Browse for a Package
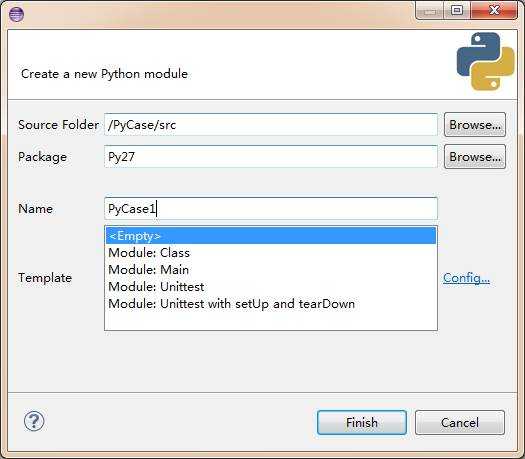 click(475, 157)
